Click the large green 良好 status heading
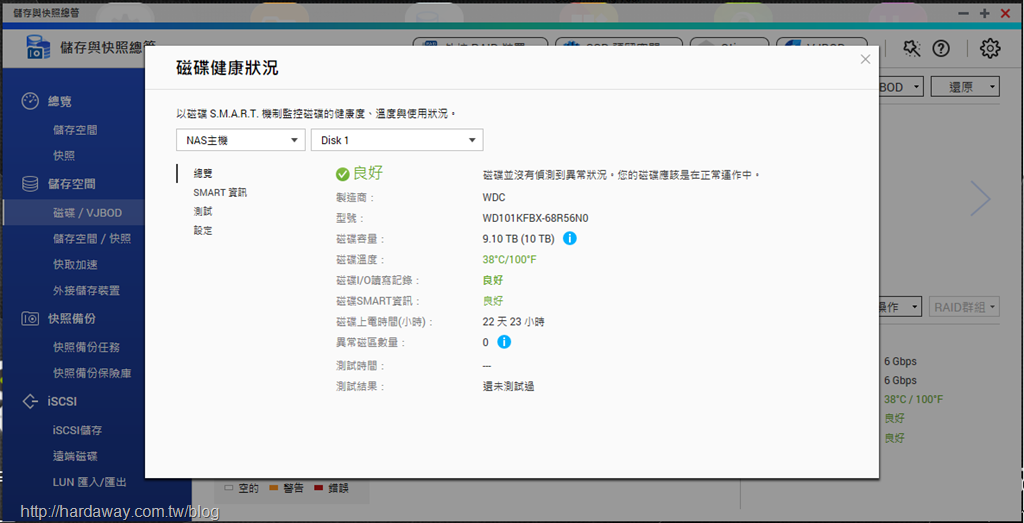 368,173
